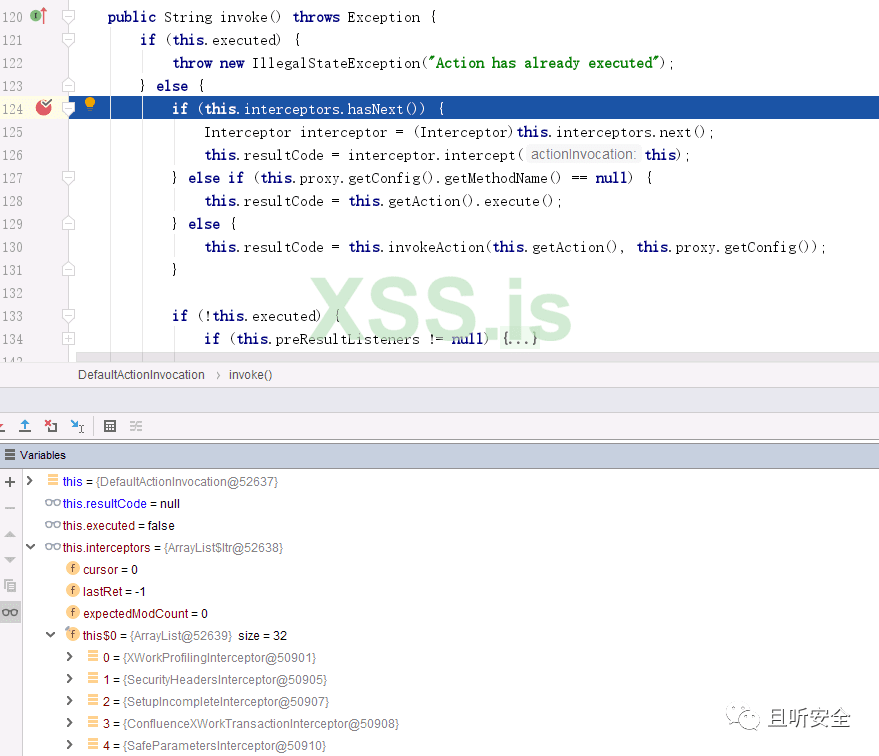Expand element 4 SafeParametersInterceptor

(70, 744)
